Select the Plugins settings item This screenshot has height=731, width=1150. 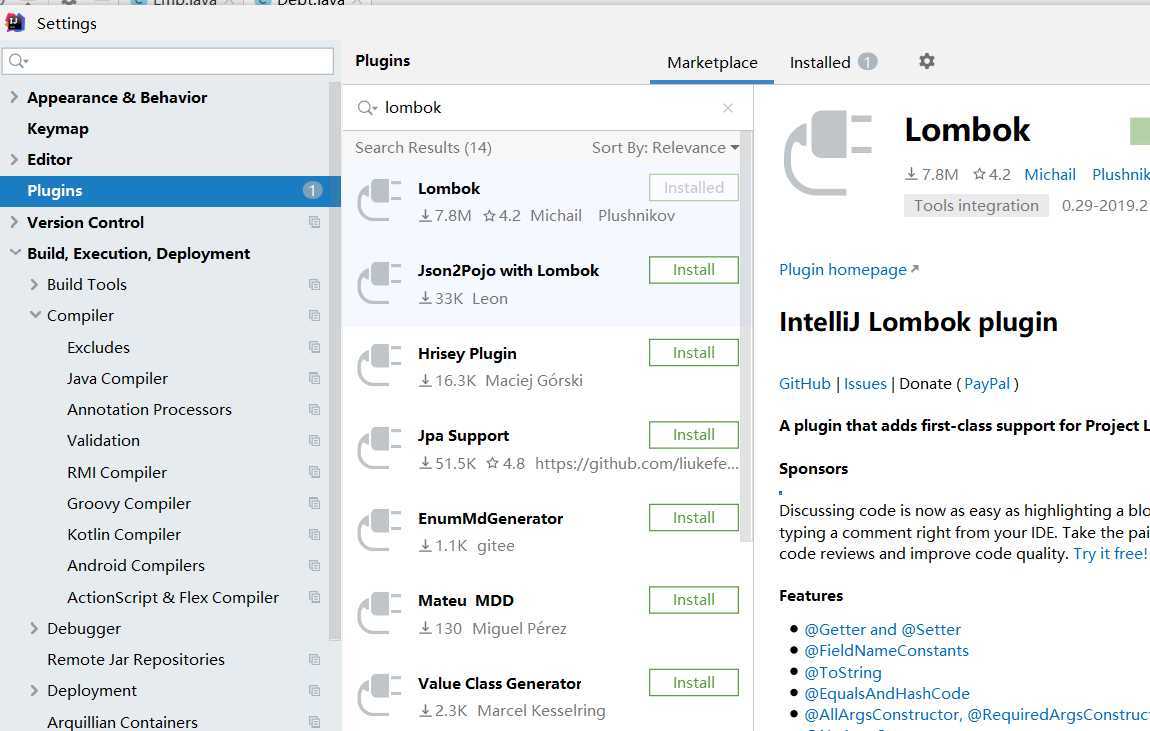(x=170, y=191)
